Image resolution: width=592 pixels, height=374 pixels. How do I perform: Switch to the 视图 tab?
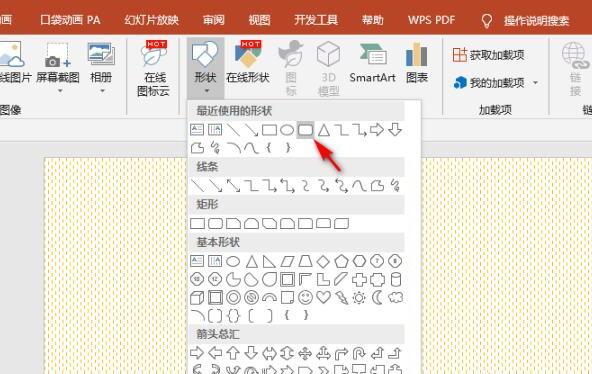pos(259,20)
